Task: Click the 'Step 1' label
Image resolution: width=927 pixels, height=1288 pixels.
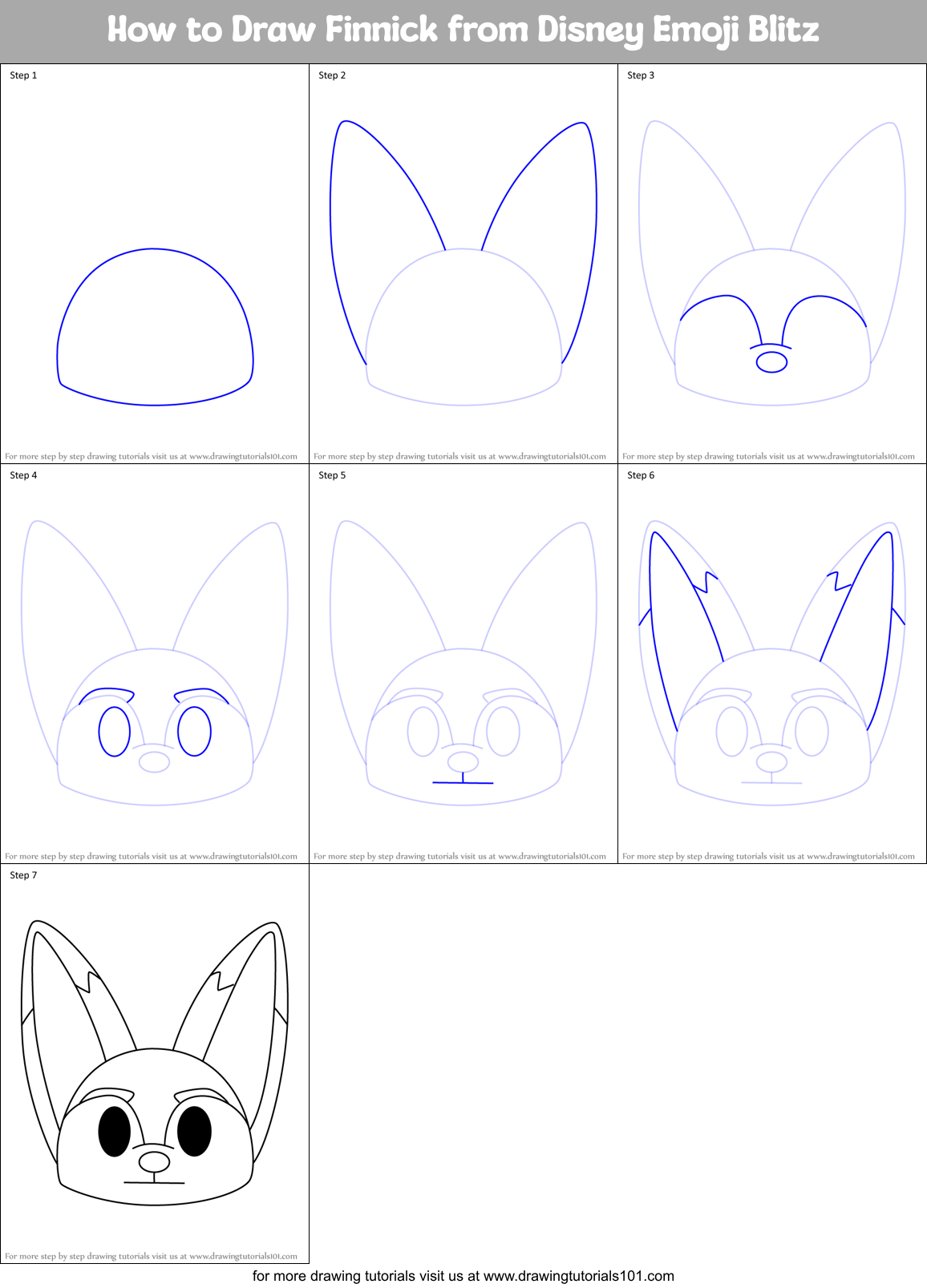Action: 23,75
